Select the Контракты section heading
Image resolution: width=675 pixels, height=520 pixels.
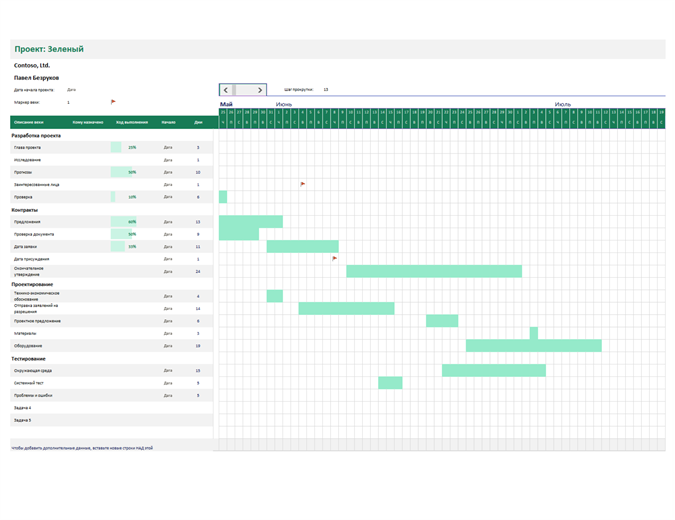tap(25, 210)
